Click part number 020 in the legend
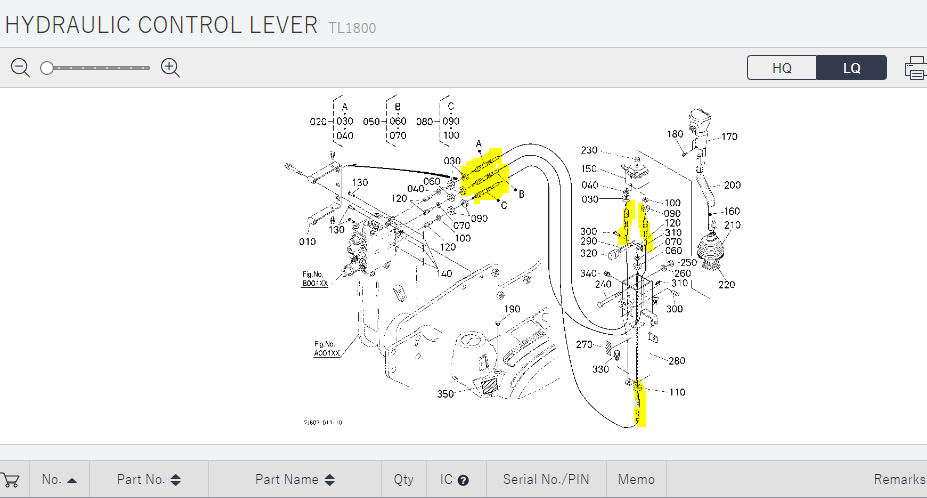The width and height of the screenshot is (927, 498). tap(318, 121)
